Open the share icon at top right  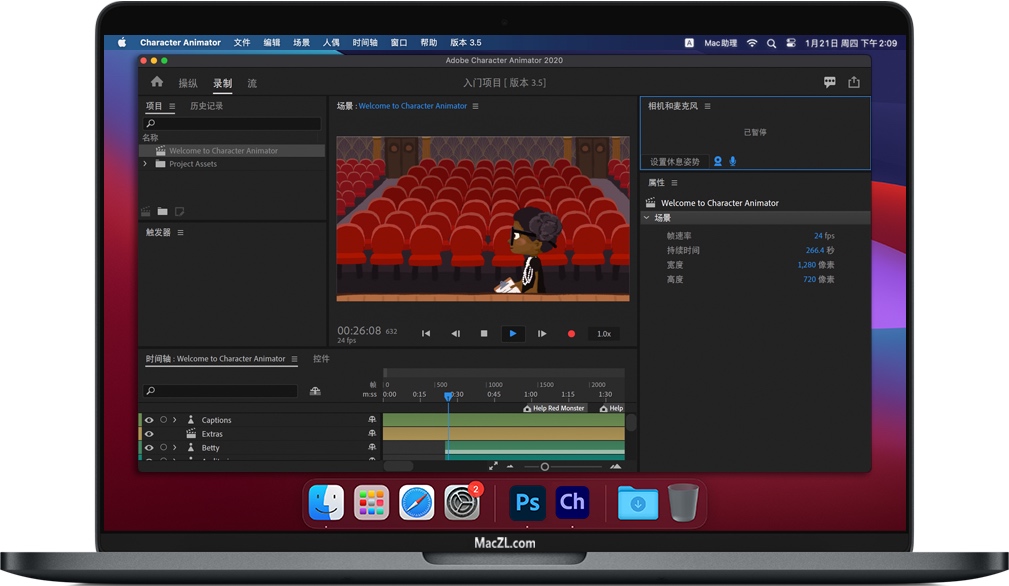click(853, 82)
